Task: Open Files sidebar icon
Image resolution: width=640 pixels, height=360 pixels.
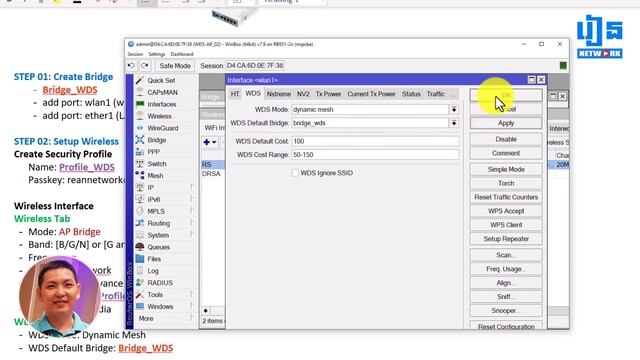Action: coord(140,259)
